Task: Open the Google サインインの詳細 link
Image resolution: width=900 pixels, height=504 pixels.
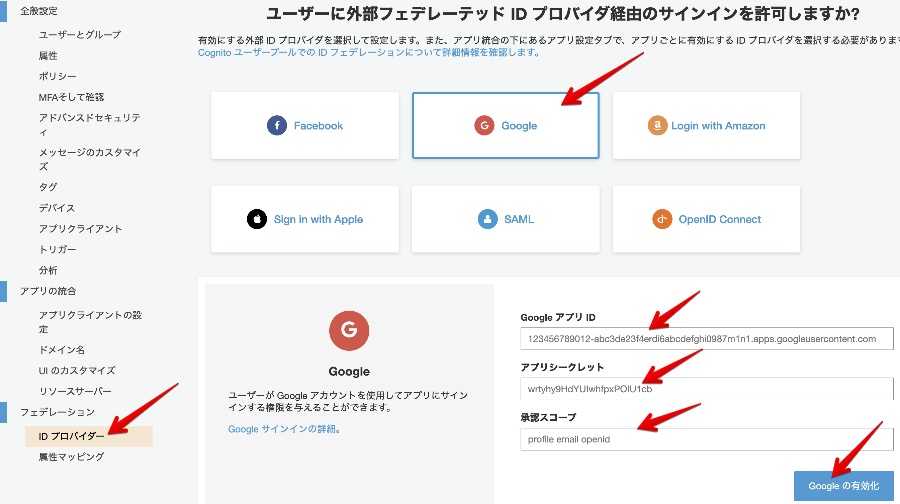Action: point(285,429)
